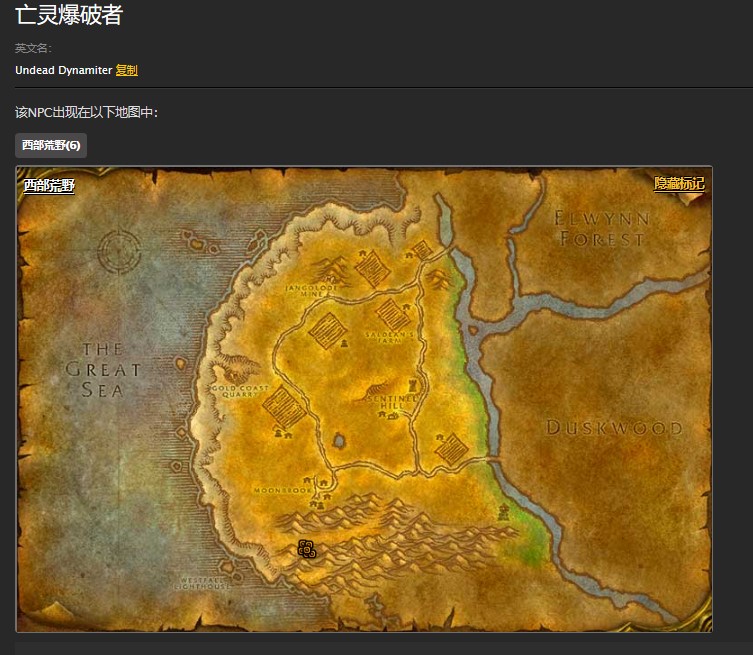Click the Sentinel Hill tower icon
This screenshot has width=753, height=655.
click(410, 384)
